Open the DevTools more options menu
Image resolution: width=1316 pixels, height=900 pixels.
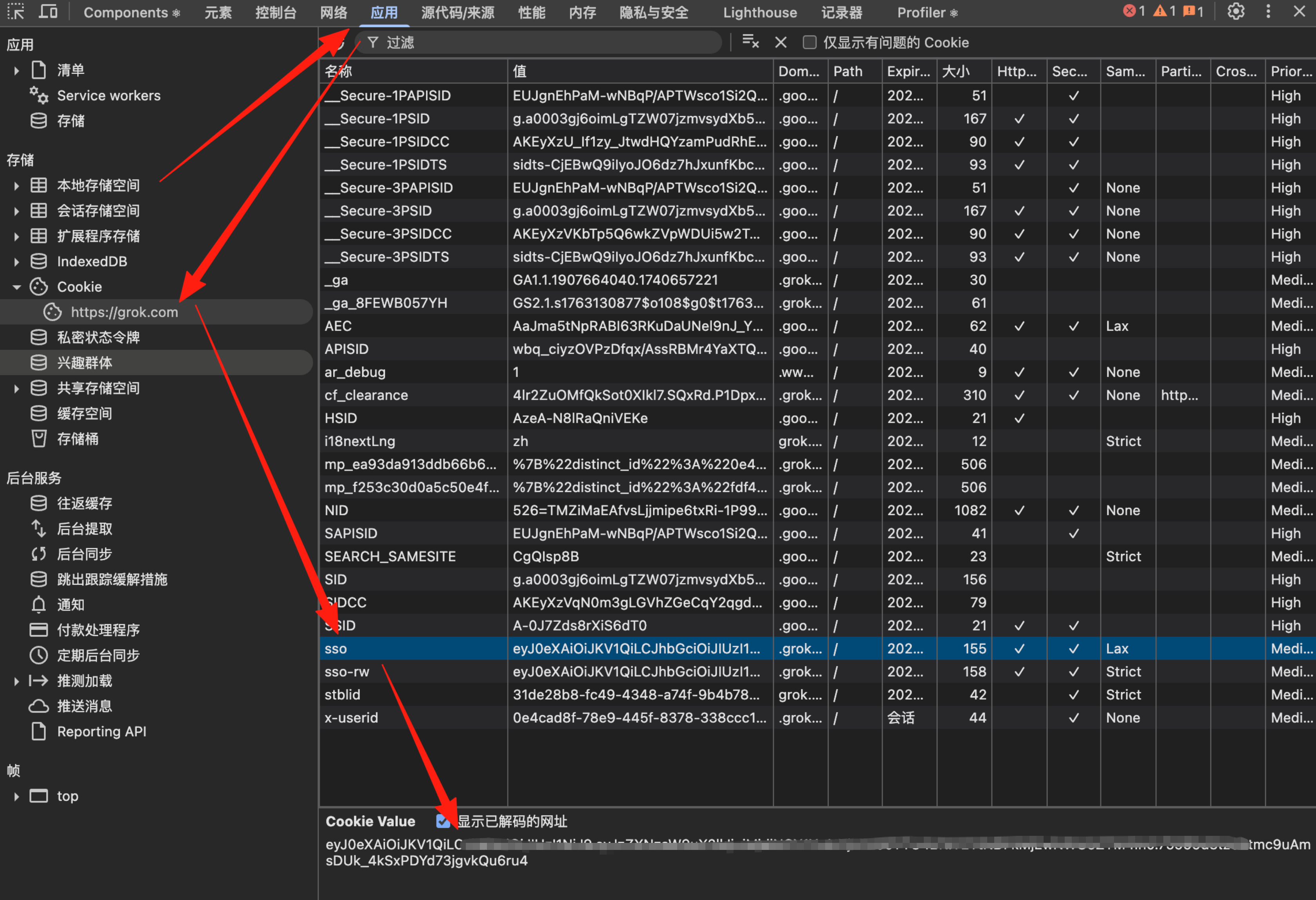pyautogui.click(x=1268, y=12)
